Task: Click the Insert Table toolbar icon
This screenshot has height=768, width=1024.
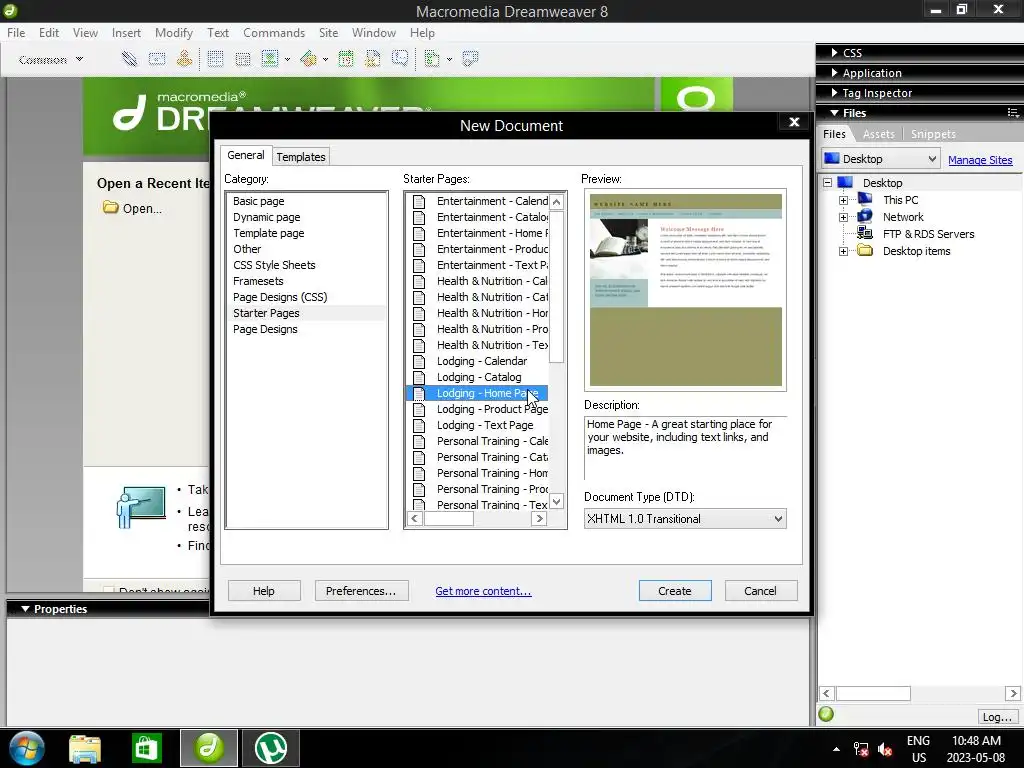Action: click(x=215, y=59)
